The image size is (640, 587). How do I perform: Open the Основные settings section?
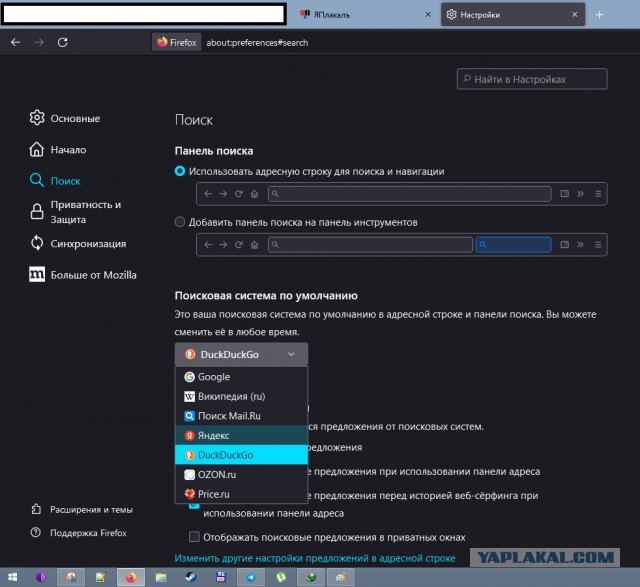(64, 118)
